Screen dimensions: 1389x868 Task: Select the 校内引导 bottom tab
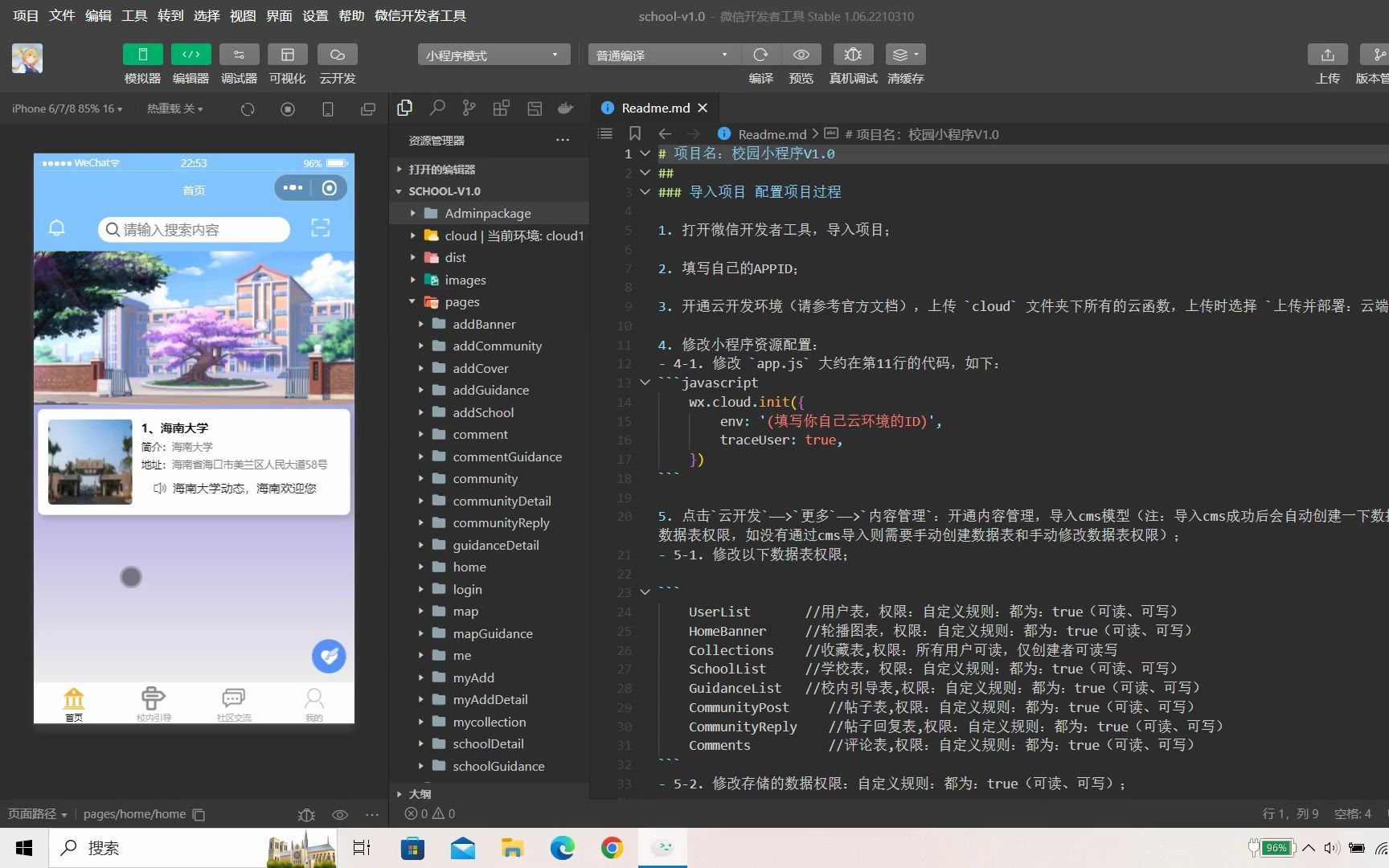(154, 704)
